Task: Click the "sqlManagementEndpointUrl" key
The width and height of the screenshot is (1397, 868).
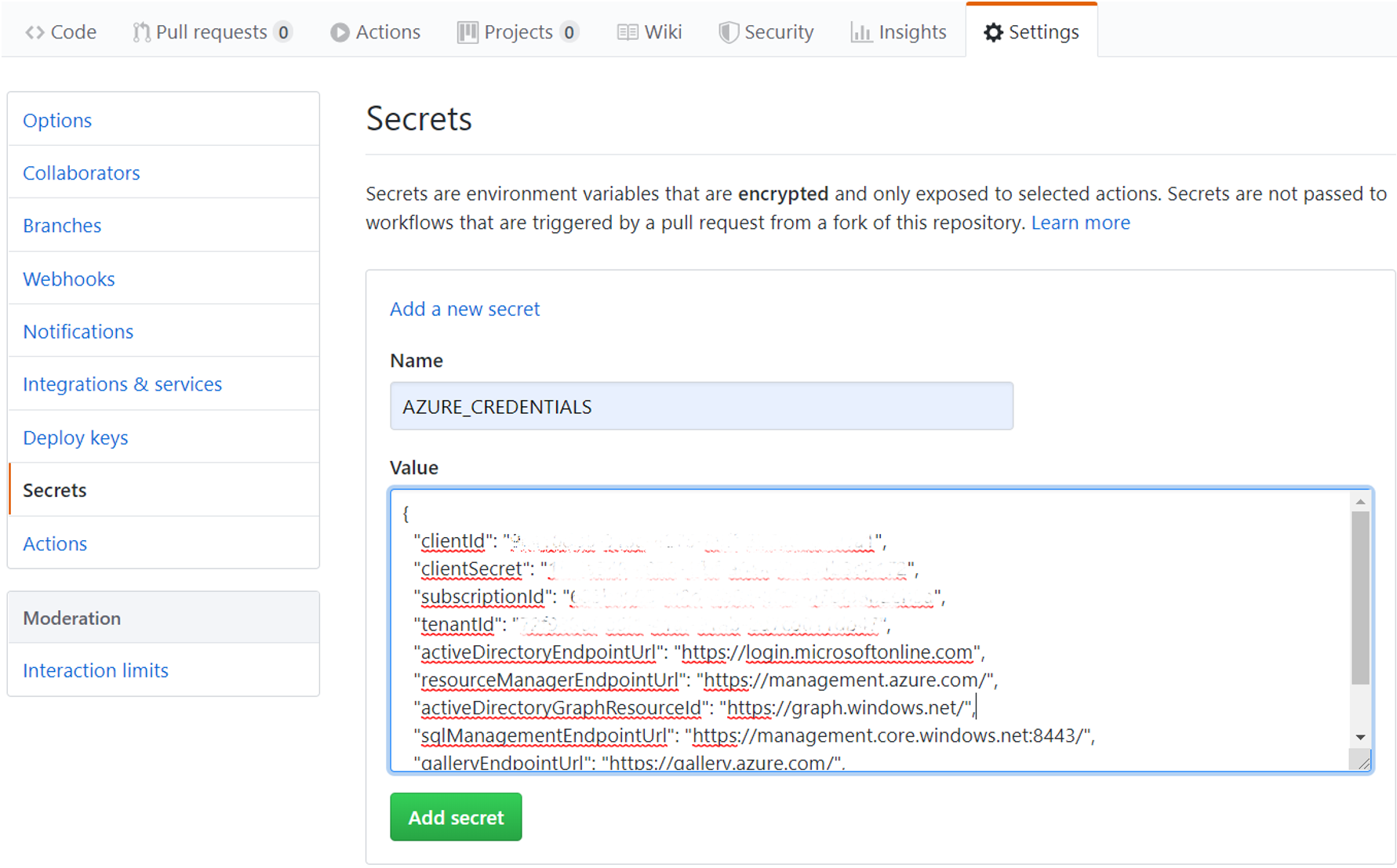Action: (544, 735)
